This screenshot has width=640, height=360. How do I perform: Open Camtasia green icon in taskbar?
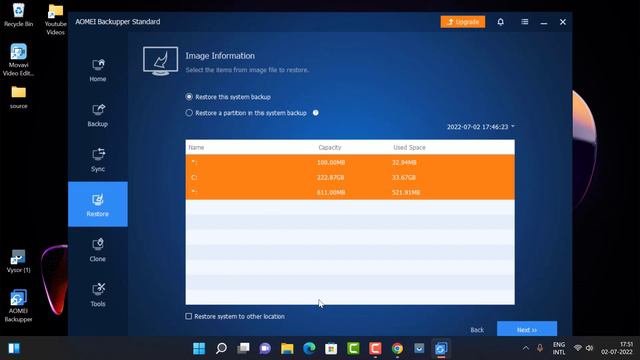[x=353, y=348]
